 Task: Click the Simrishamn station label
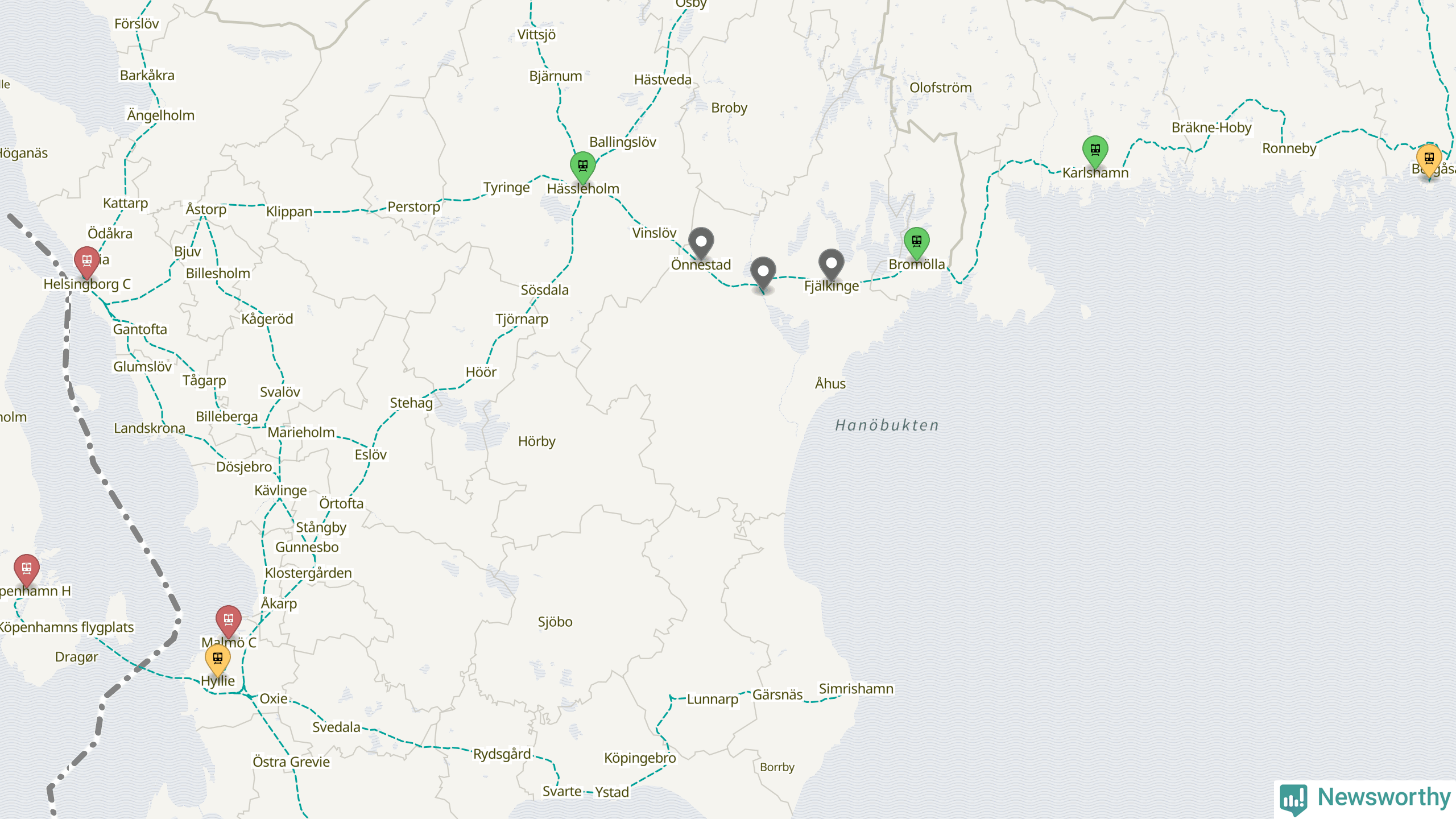click(x=856, y=689)
